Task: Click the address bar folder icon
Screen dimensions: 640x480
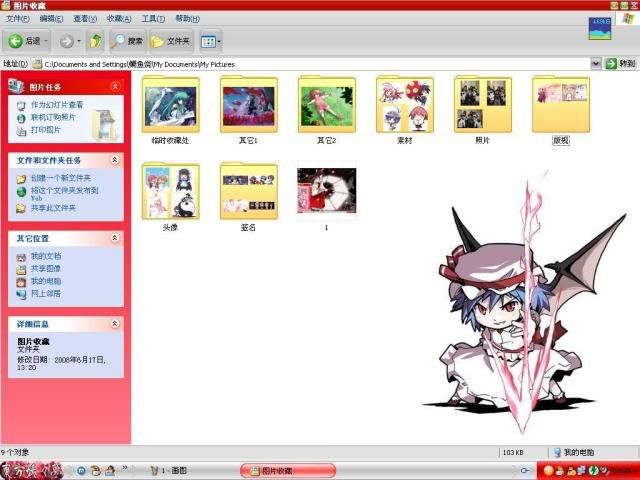Action: [x=37, y=64]
